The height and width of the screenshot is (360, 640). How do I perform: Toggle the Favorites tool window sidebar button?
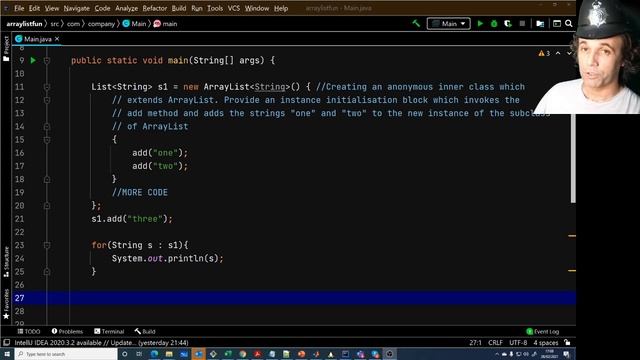(6, 304)
